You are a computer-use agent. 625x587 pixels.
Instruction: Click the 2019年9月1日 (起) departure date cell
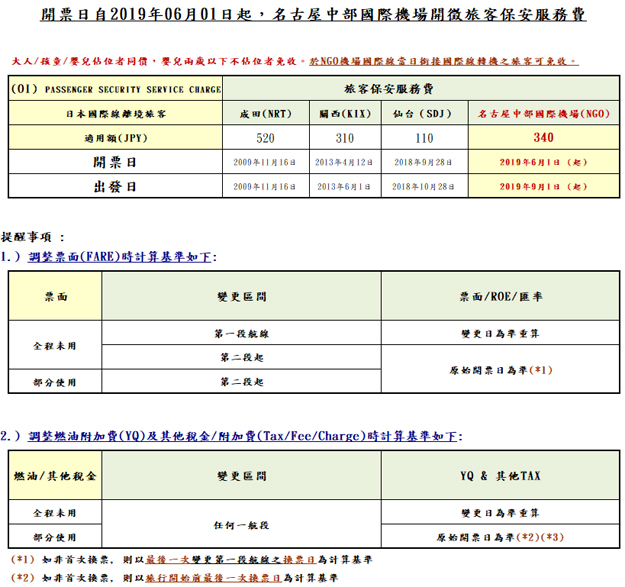pyautogui.click(x=543, y=187)
